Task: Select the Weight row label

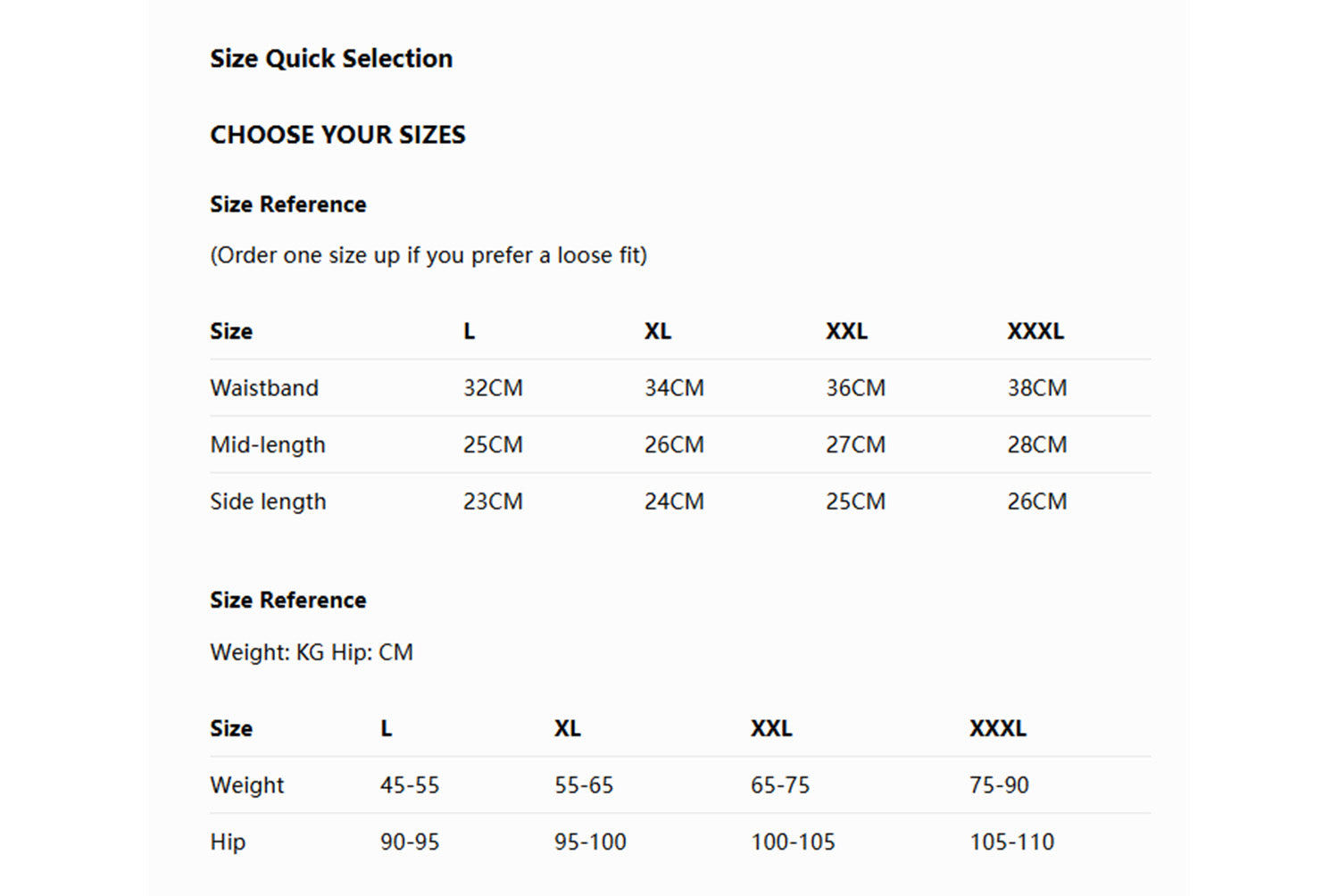Action: click(x=247, y=785)
